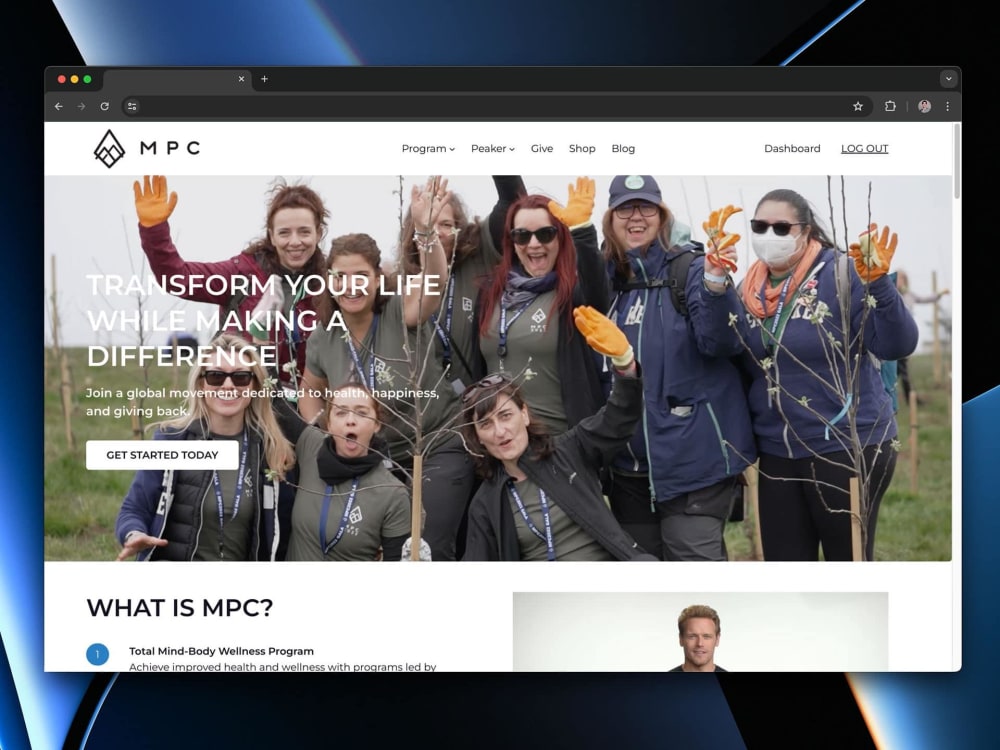Open the Chrome profile avatar
The height and width of the screenshot is (750, 1000).
[x=924, y=107]
